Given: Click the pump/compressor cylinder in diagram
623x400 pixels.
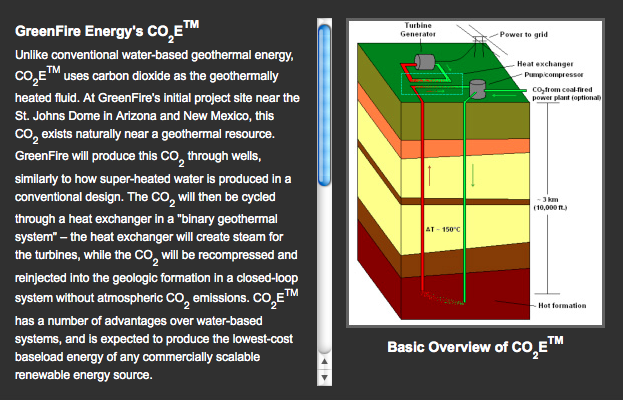Looking at the screenshot, I should point(477,89).
